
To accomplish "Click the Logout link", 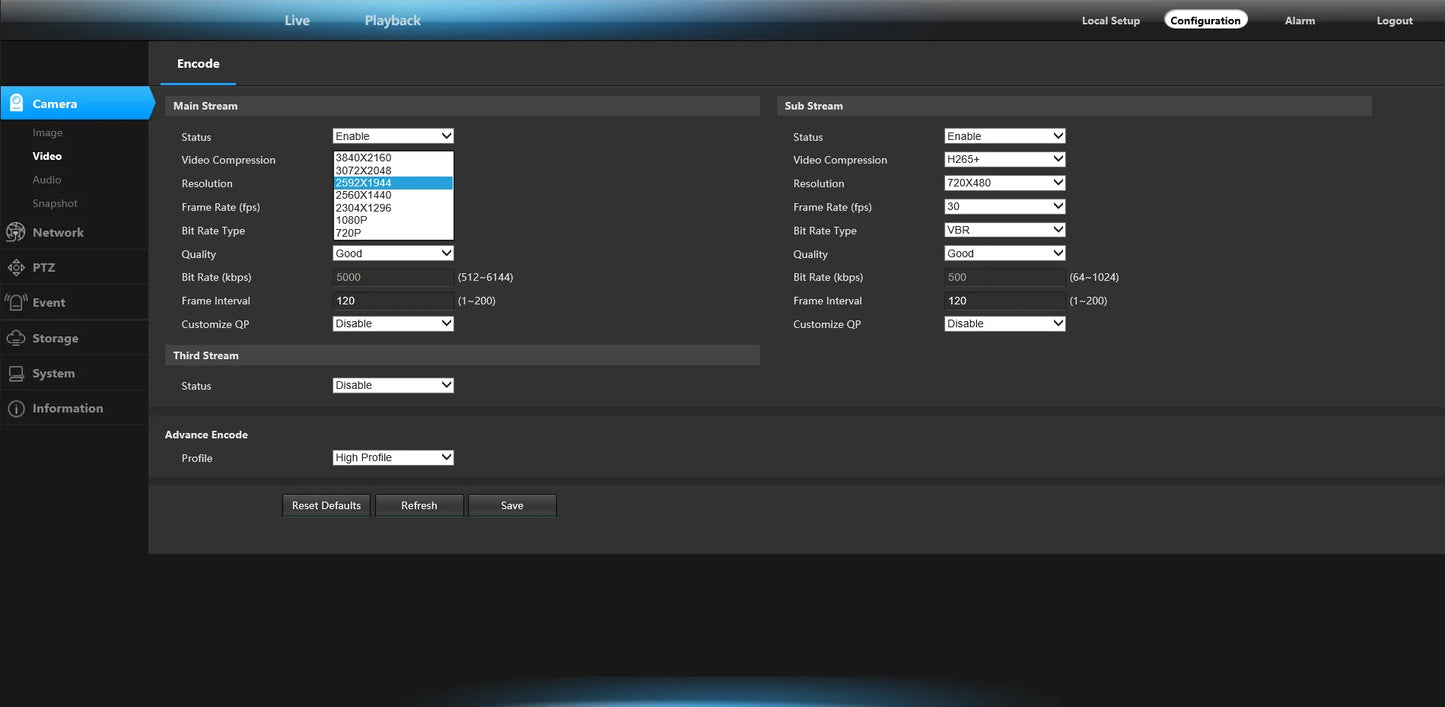I will [x=1394, y=21].
